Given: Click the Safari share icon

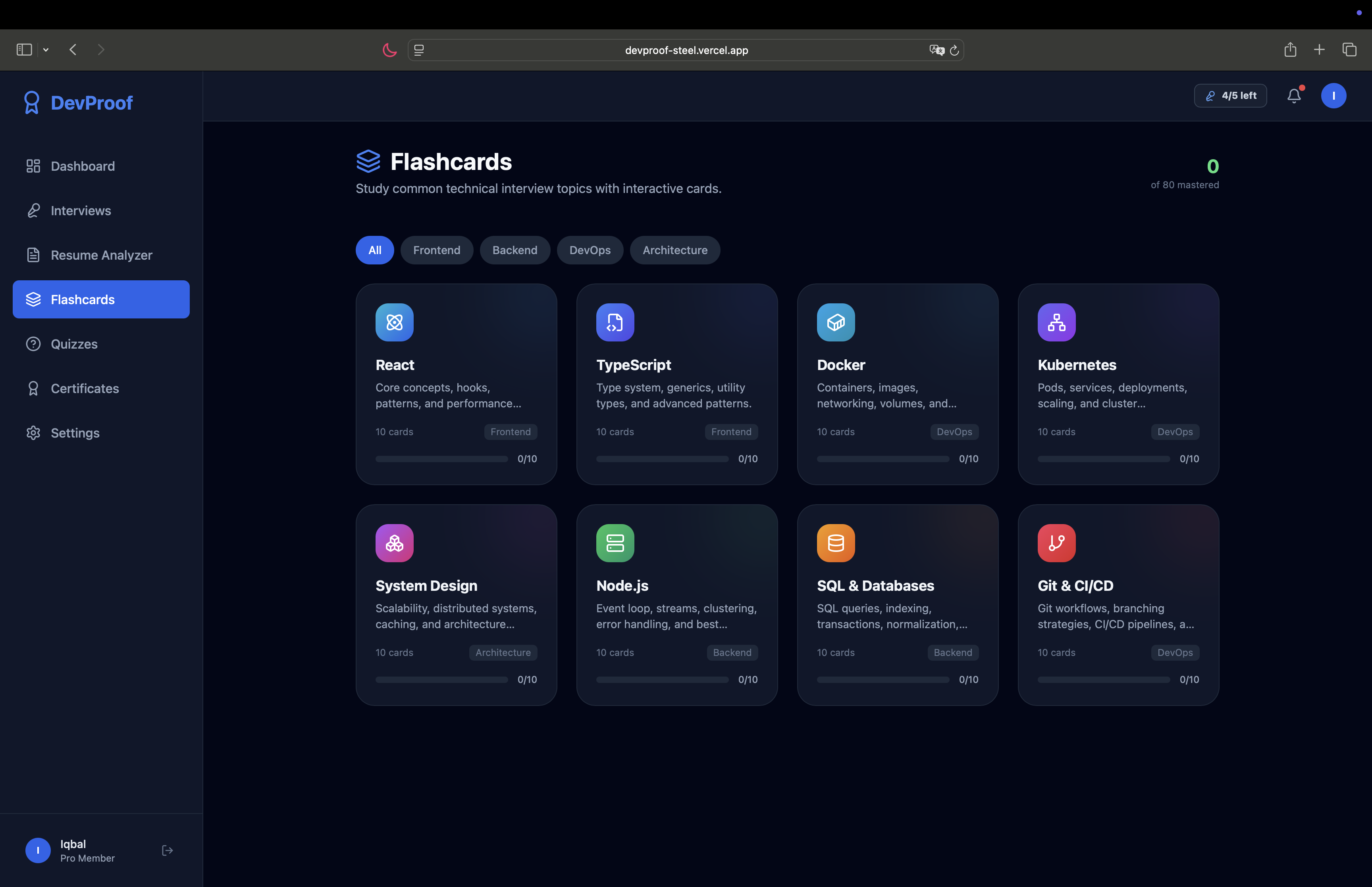Looking at the screenshot, I should [x=1290, y=50].
